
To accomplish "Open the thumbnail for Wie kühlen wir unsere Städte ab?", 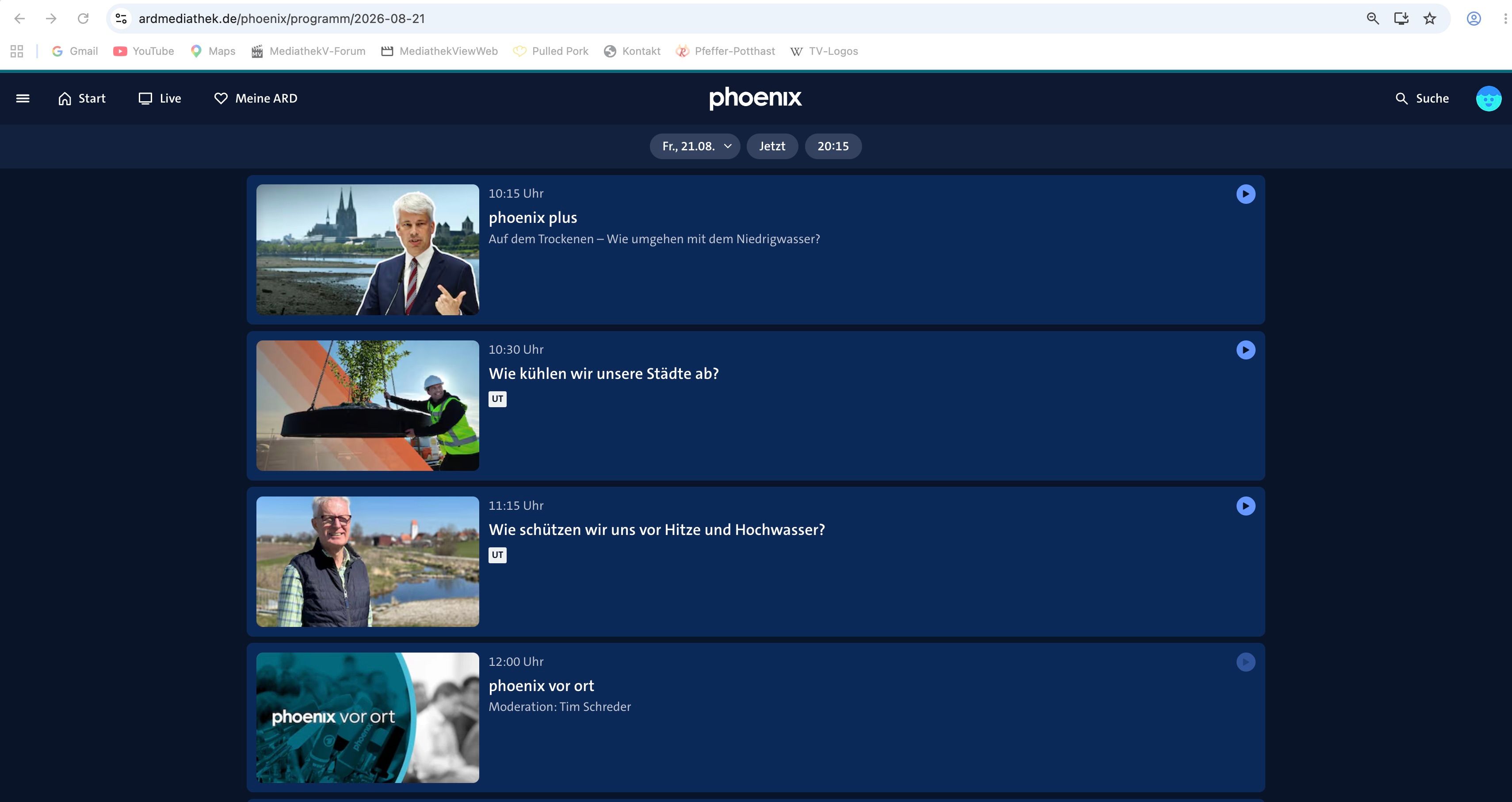I will point(367,406).
